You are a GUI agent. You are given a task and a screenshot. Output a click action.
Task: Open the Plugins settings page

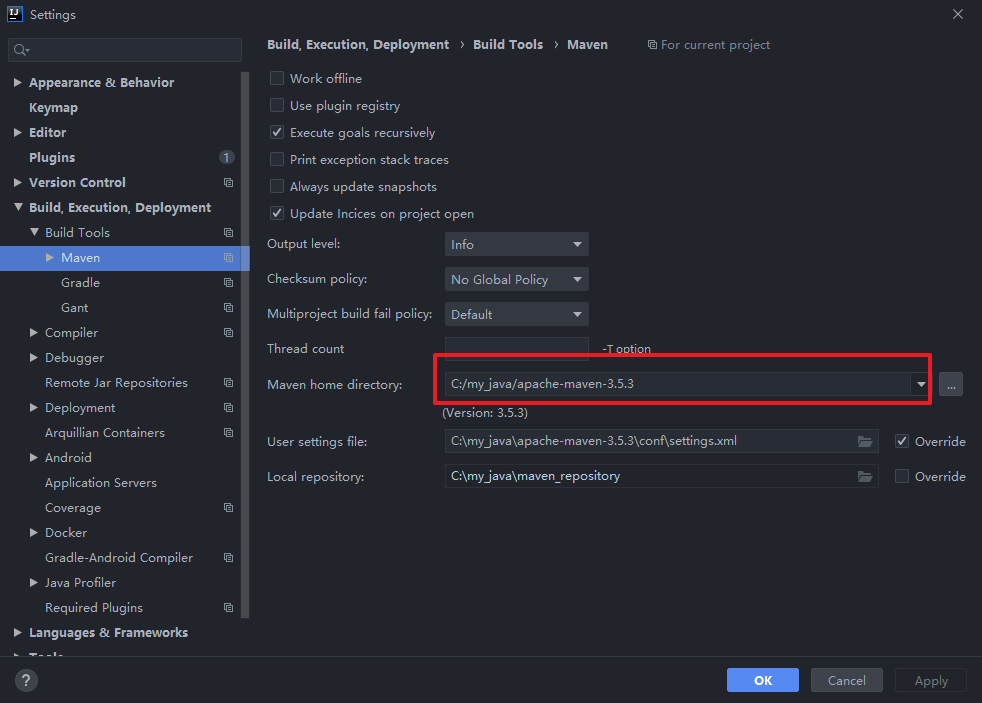click(52, 158)
